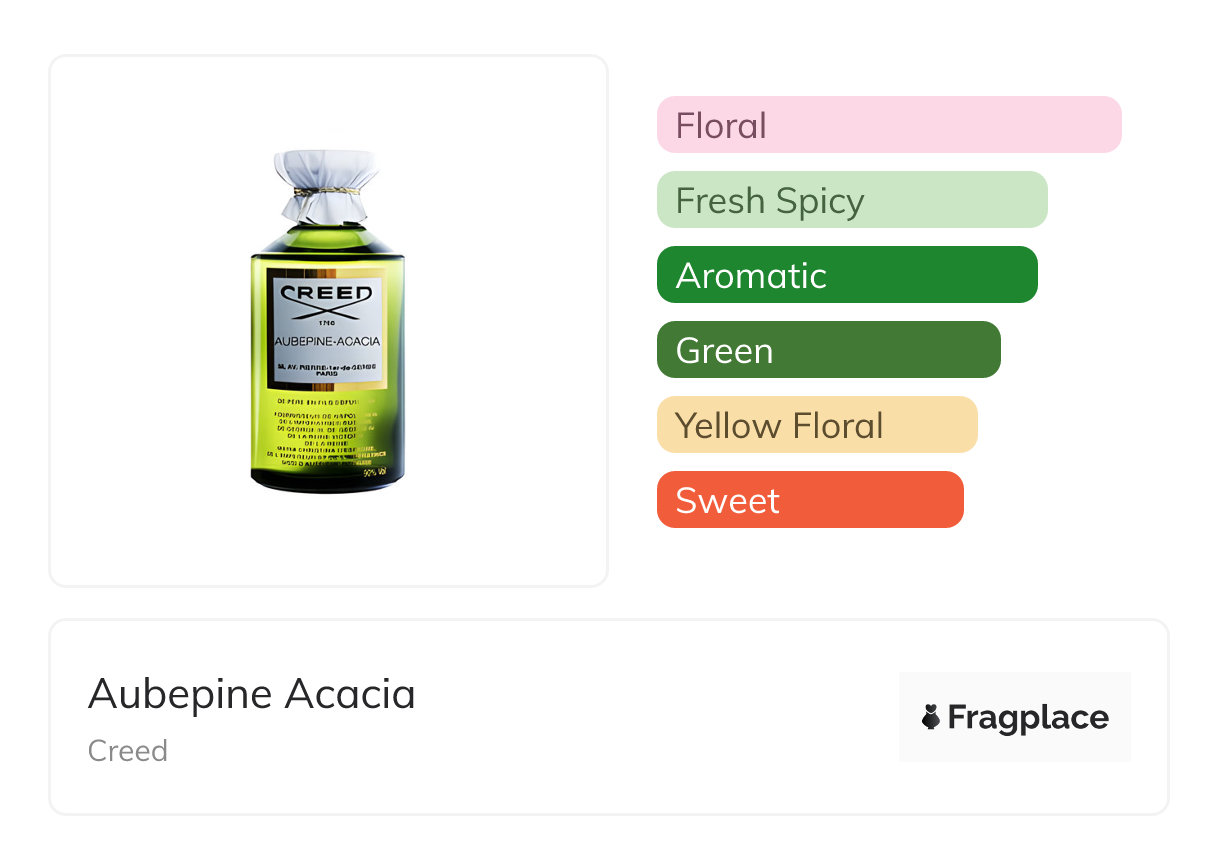Open the Fragplace wordmark text

[1027, 717]
